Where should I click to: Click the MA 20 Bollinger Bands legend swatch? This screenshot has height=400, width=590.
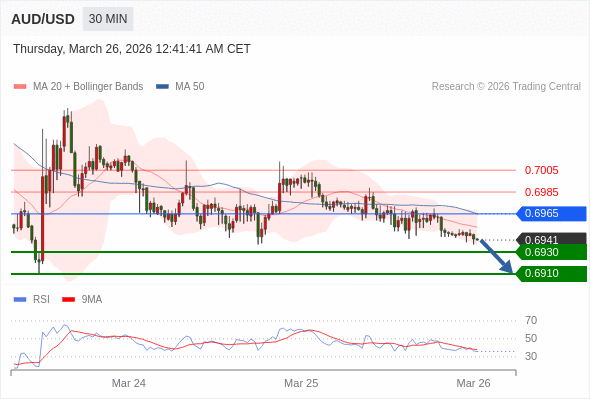point(20,87)
